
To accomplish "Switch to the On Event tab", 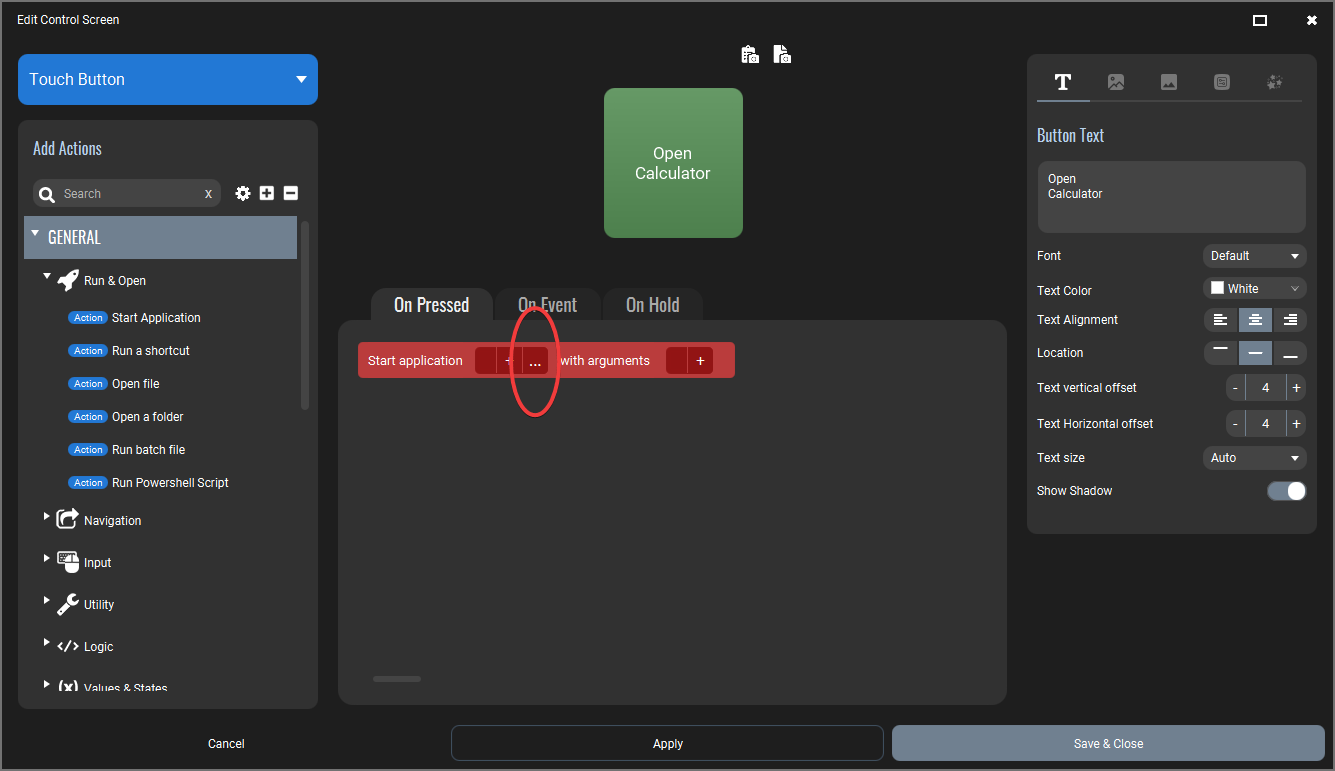I will pos(547,305).
